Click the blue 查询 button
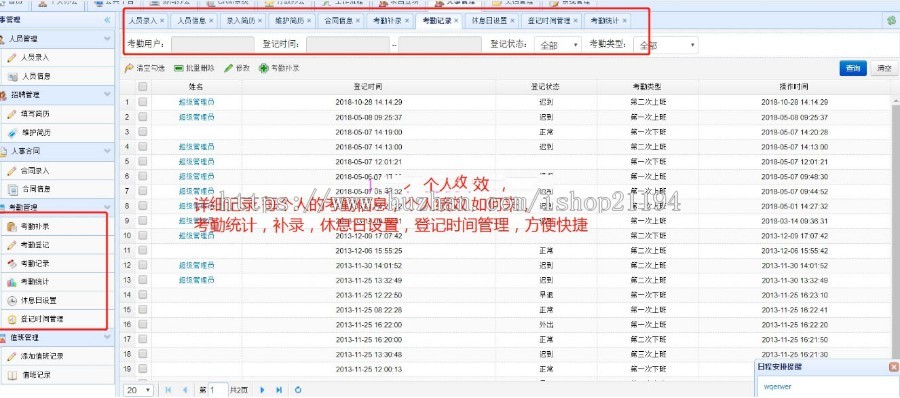The image size is (900, 398). tap(853, 68)
